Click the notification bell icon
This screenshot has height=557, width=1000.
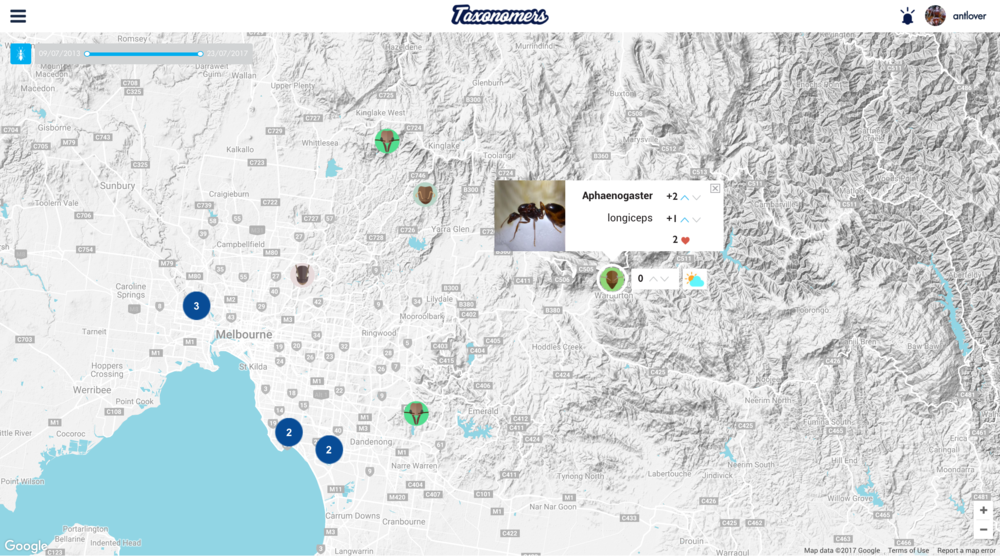pos(907,16)
